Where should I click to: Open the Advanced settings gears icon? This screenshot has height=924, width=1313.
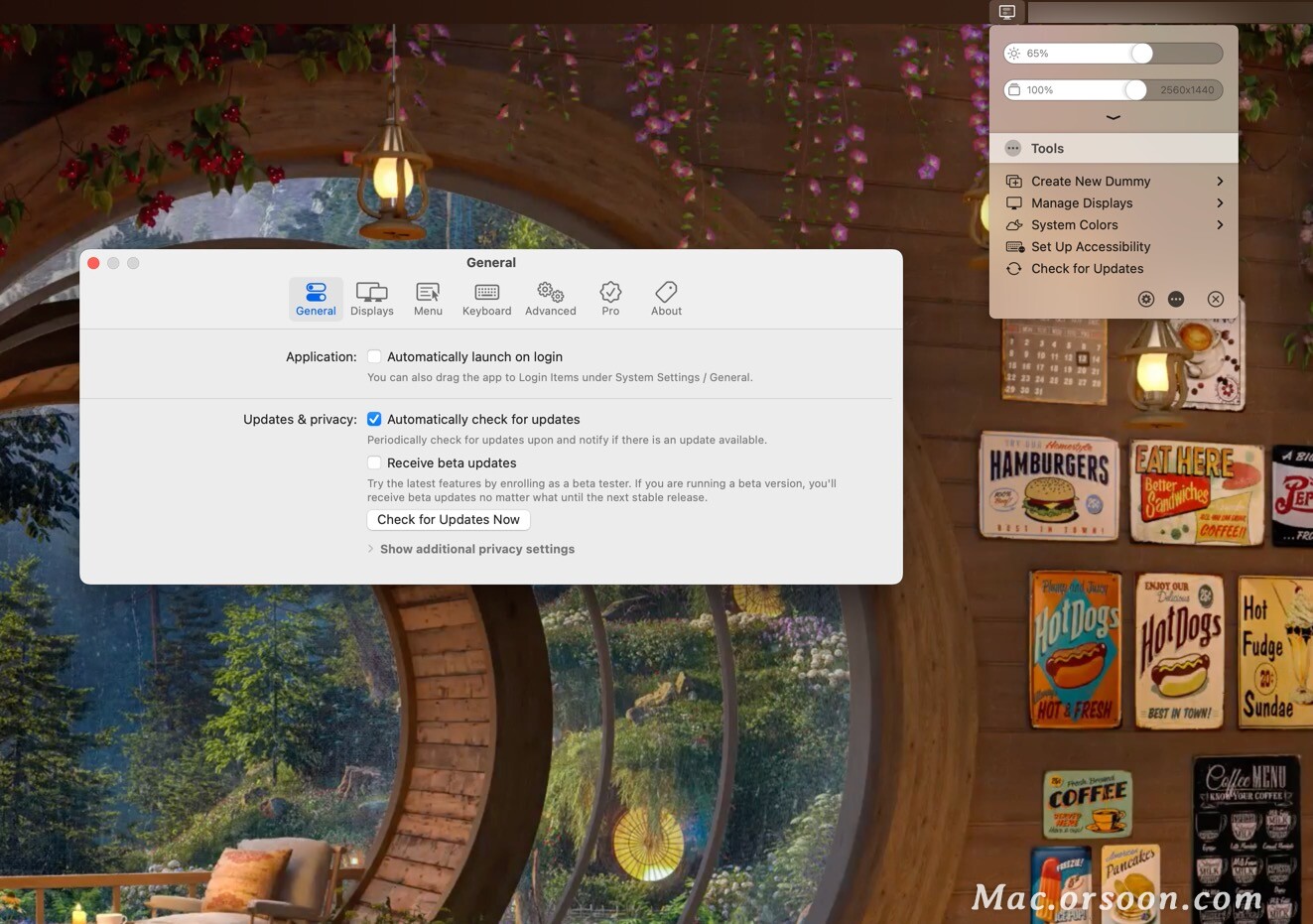[x=550, y=292]
